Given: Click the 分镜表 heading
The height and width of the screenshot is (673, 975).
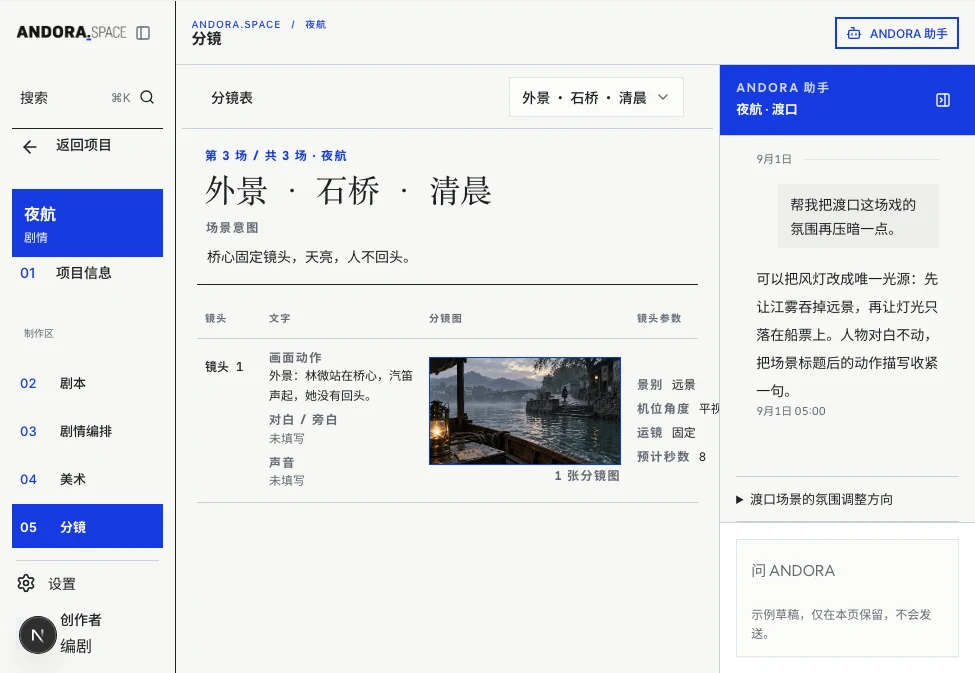Looking at the screenshot, I should (232, 98).
